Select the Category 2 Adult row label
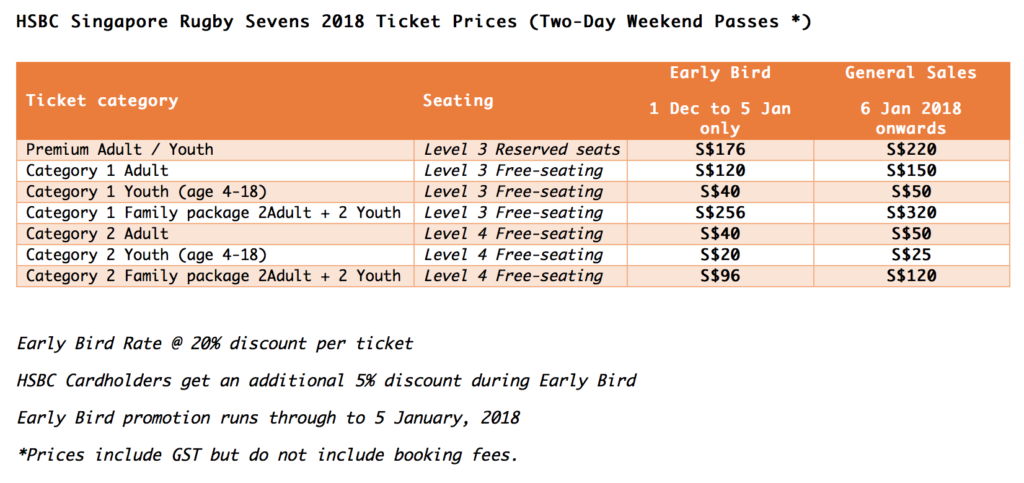The width and height of the screenshot is (1024, 483). tap(99, 233)
